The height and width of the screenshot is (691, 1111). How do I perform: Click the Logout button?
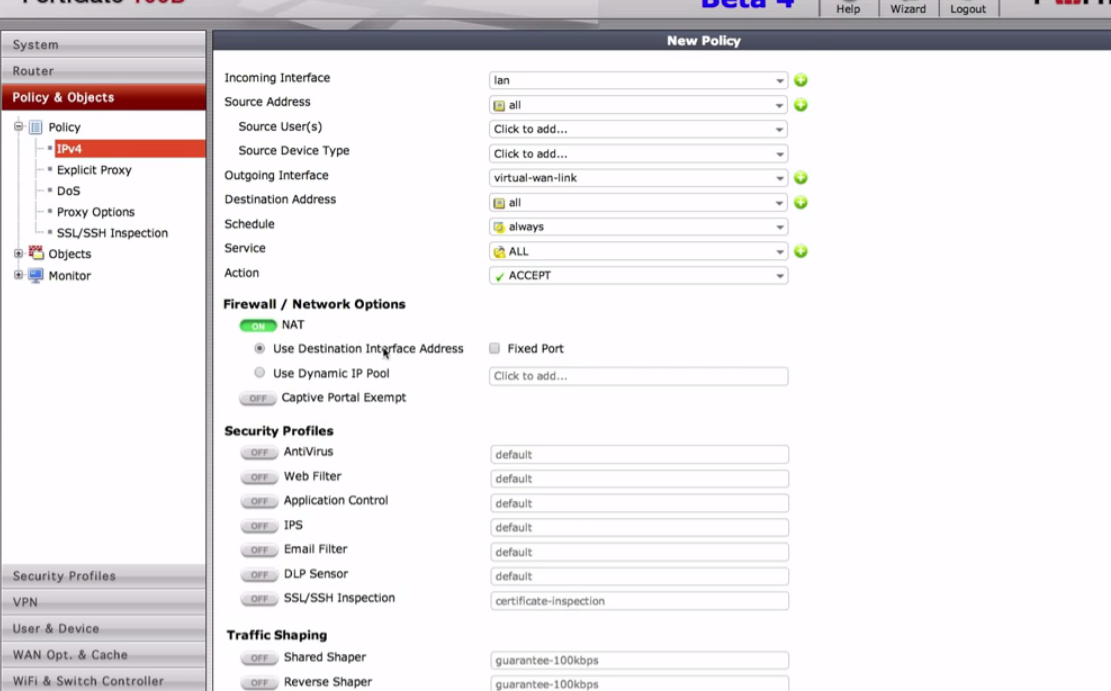[968, 9]
